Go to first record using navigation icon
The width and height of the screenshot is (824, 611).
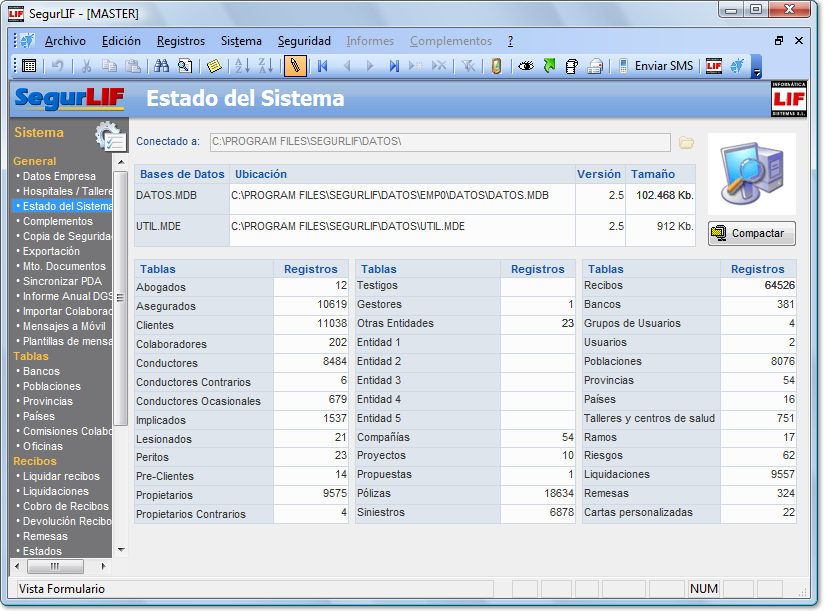coord(322,66)
